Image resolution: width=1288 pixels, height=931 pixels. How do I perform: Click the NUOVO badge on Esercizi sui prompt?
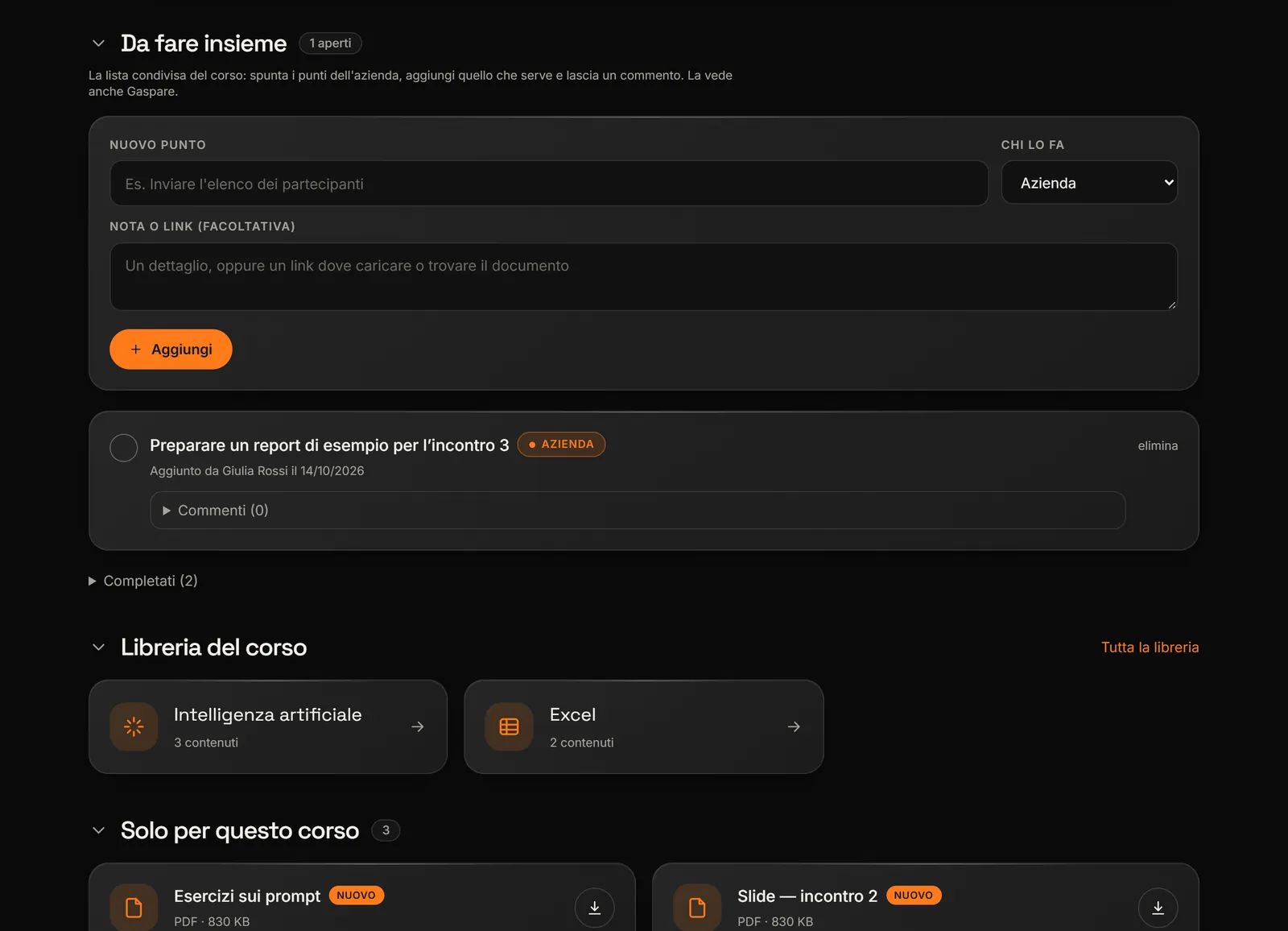click(356, 896)
